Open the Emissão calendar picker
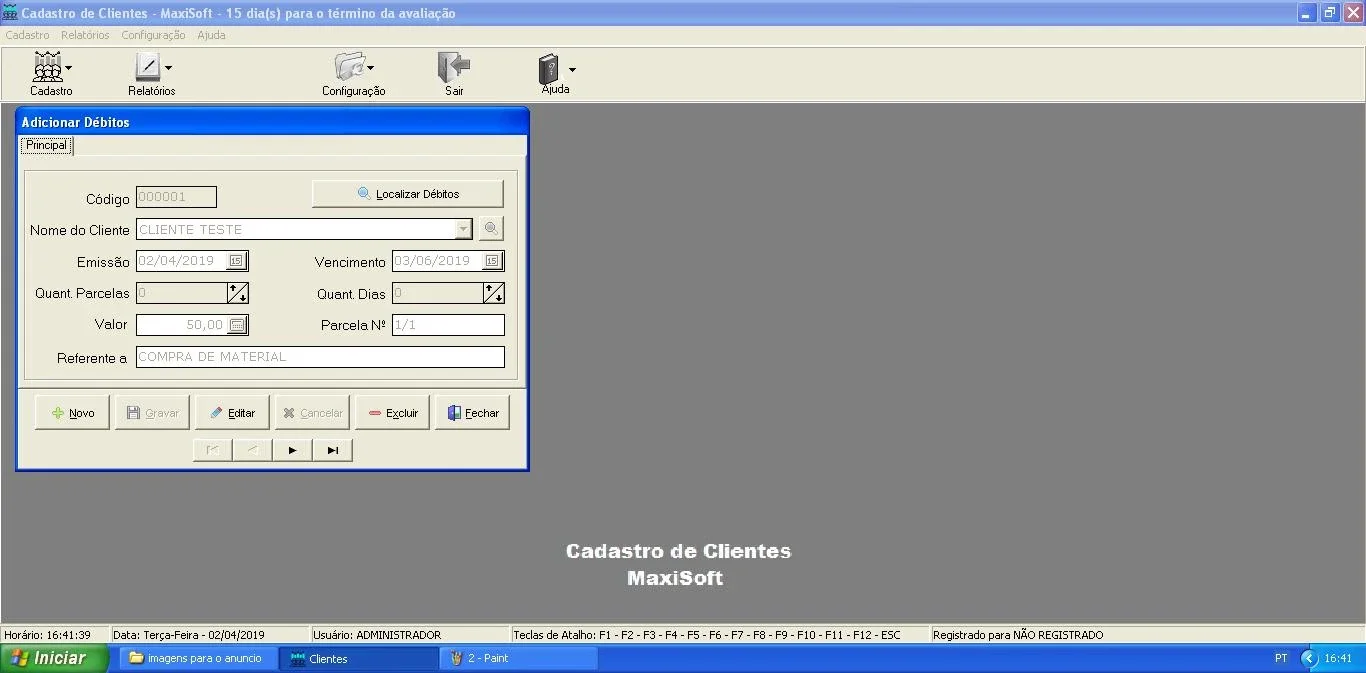This screenshot has height=673, width=1366. tap(236, 261)
